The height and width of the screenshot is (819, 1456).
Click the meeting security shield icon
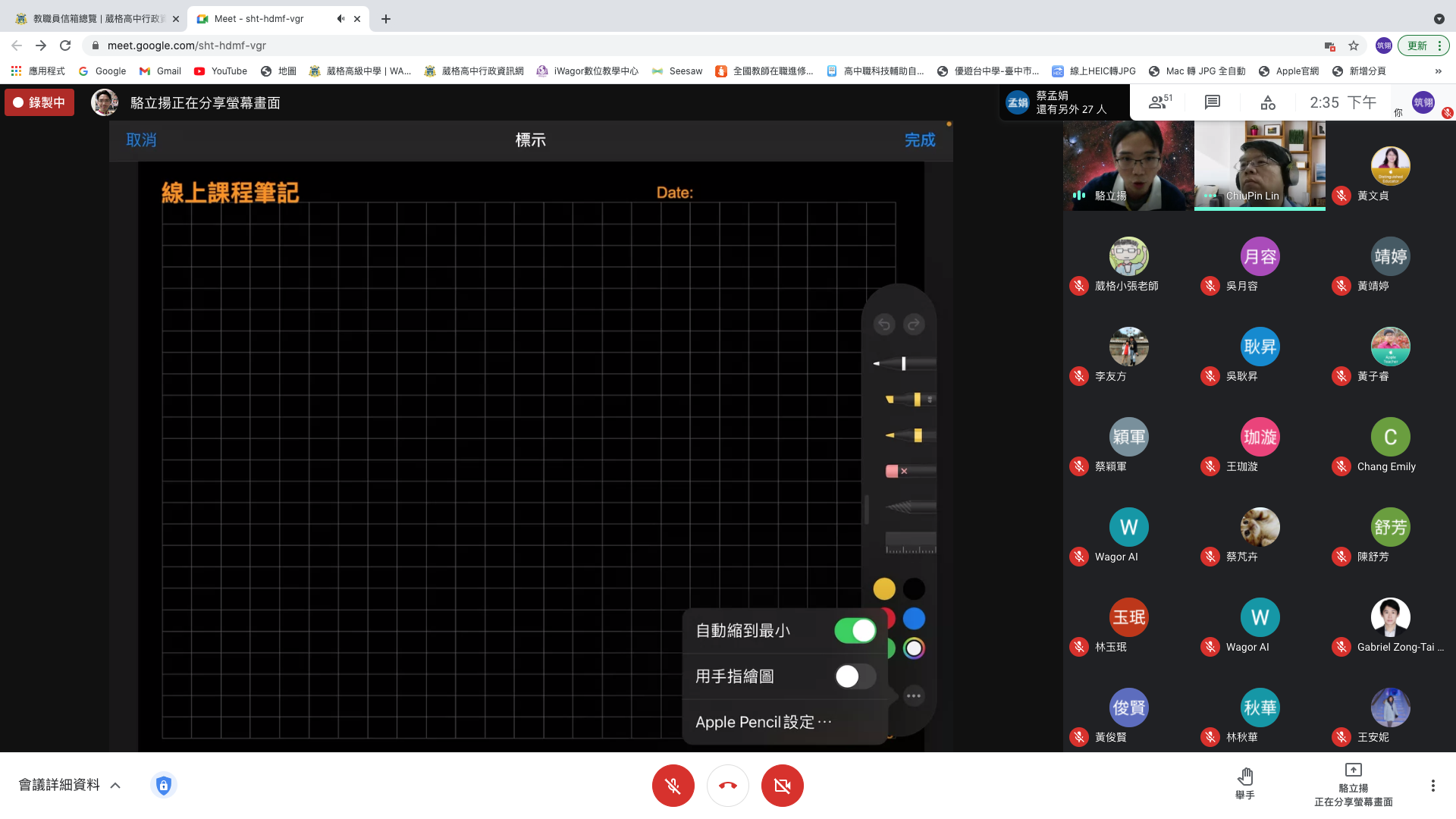(x=163, y=785)
